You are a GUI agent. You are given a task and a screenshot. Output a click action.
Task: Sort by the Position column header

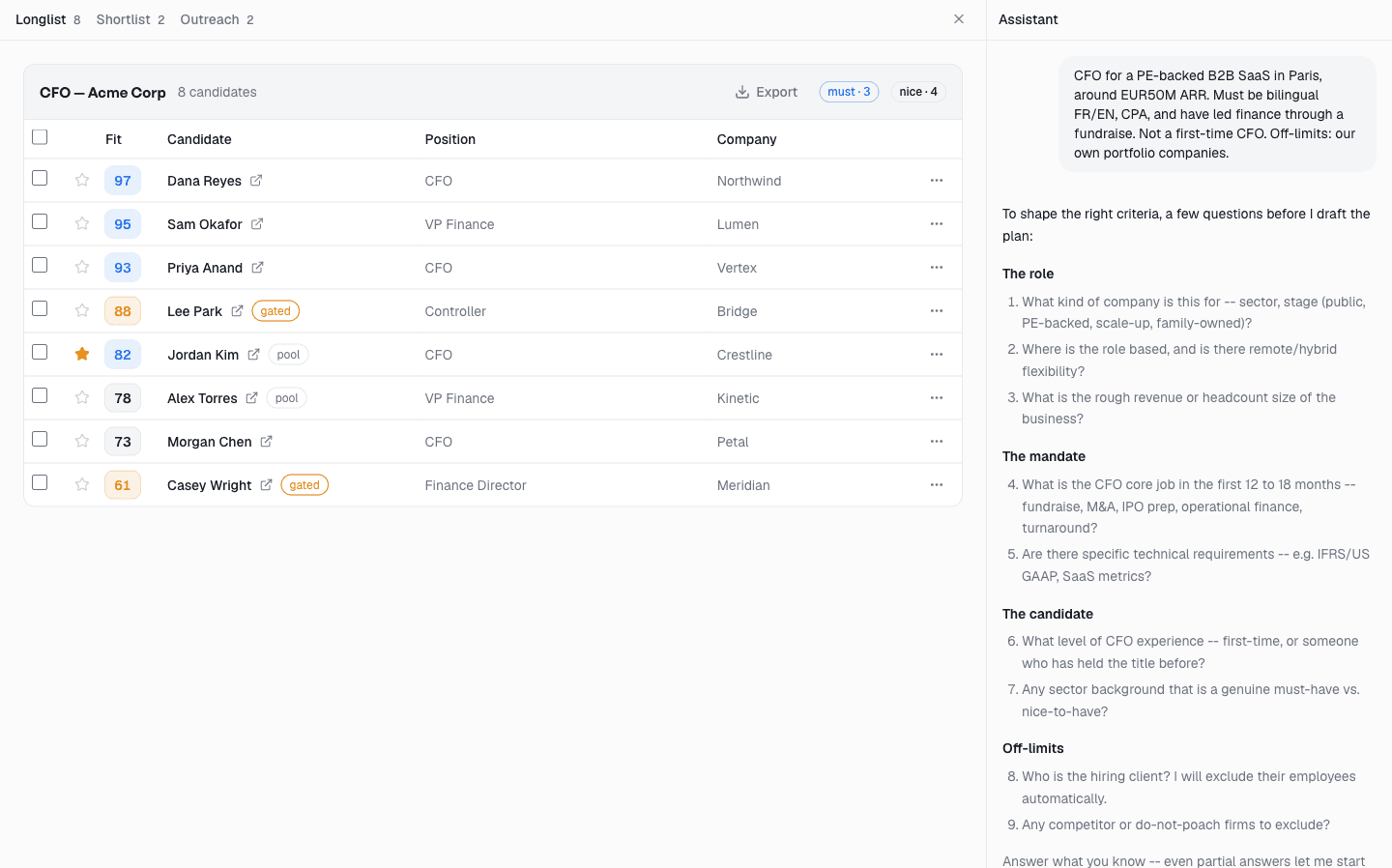(x=450, y=139)
